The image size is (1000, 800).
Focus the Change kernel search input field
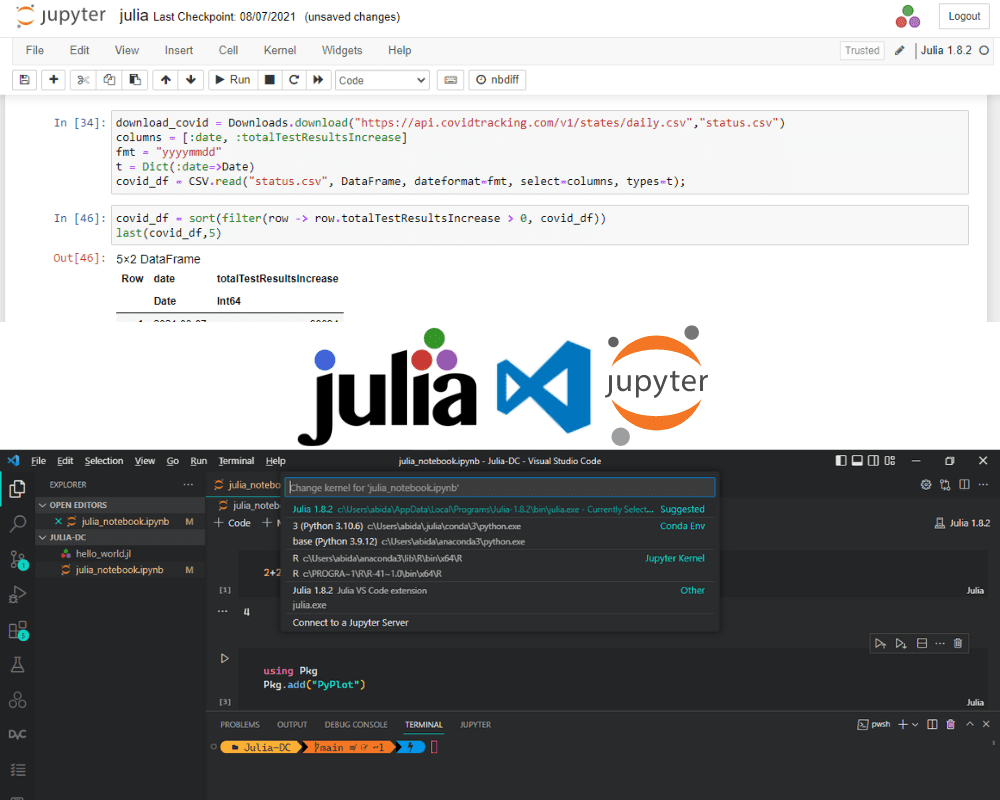pyautogui.click(x=500, y=487)
